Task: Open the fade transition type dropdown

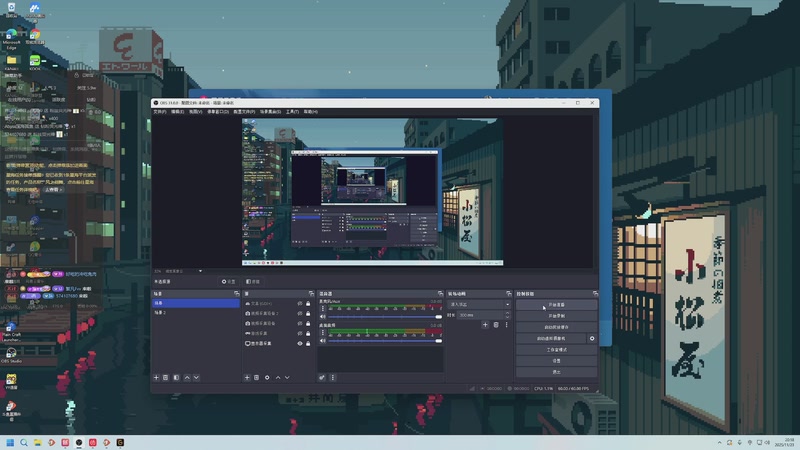Action: point(479,304)
